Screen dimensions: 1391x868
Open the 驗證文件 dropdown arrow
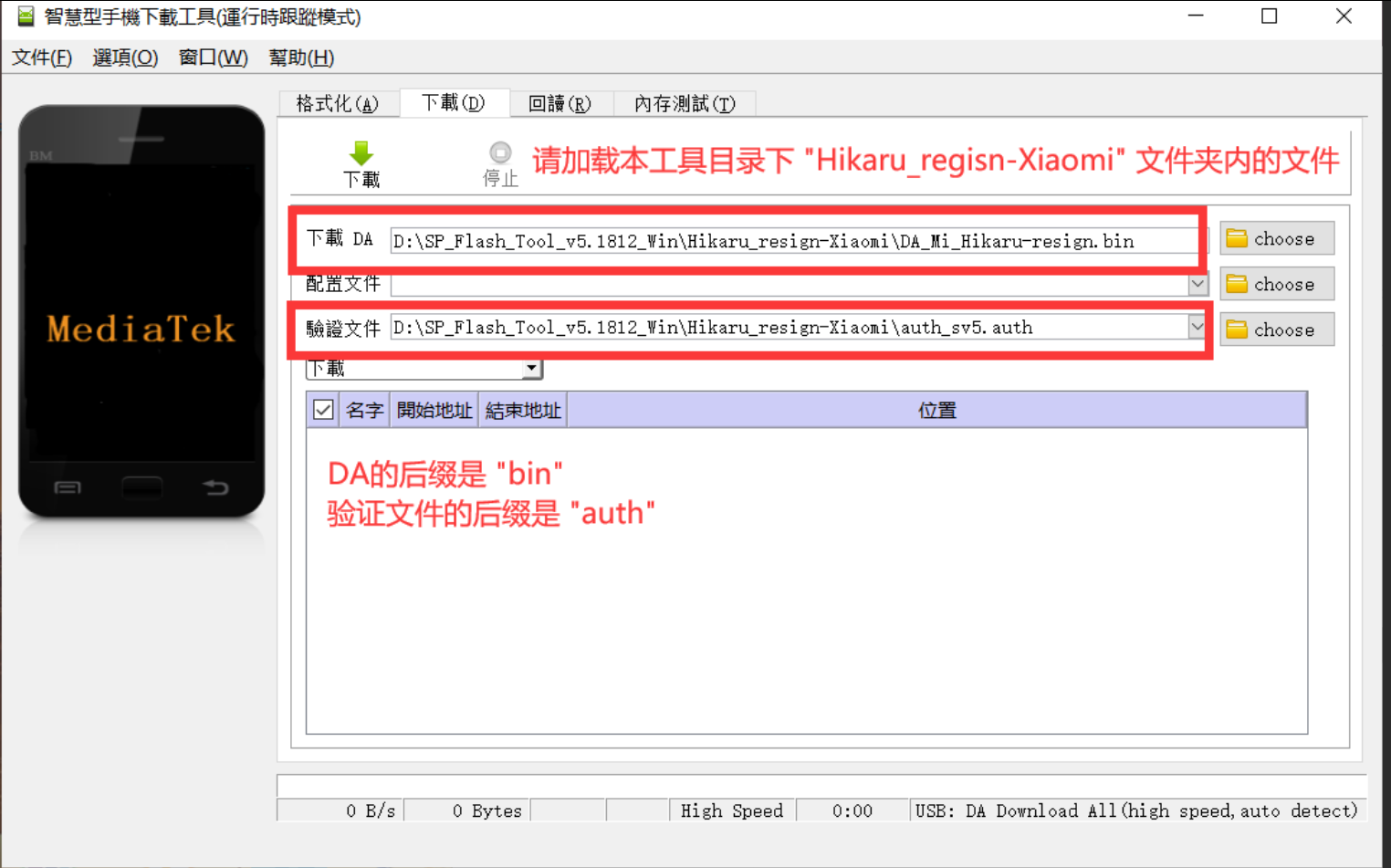1197,326
